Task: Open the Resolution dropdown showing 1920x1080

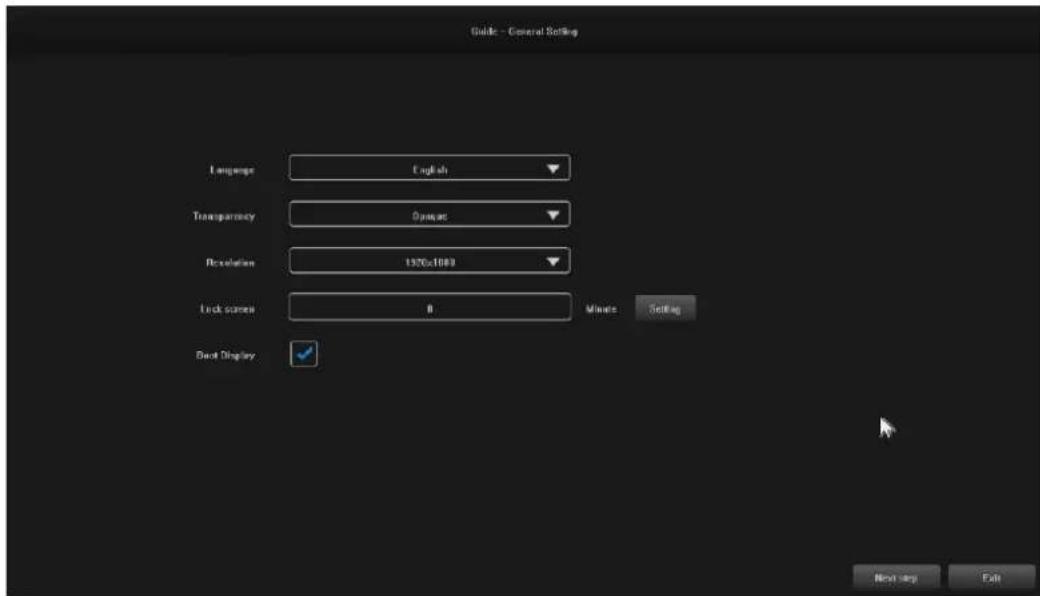Action: 429,261
